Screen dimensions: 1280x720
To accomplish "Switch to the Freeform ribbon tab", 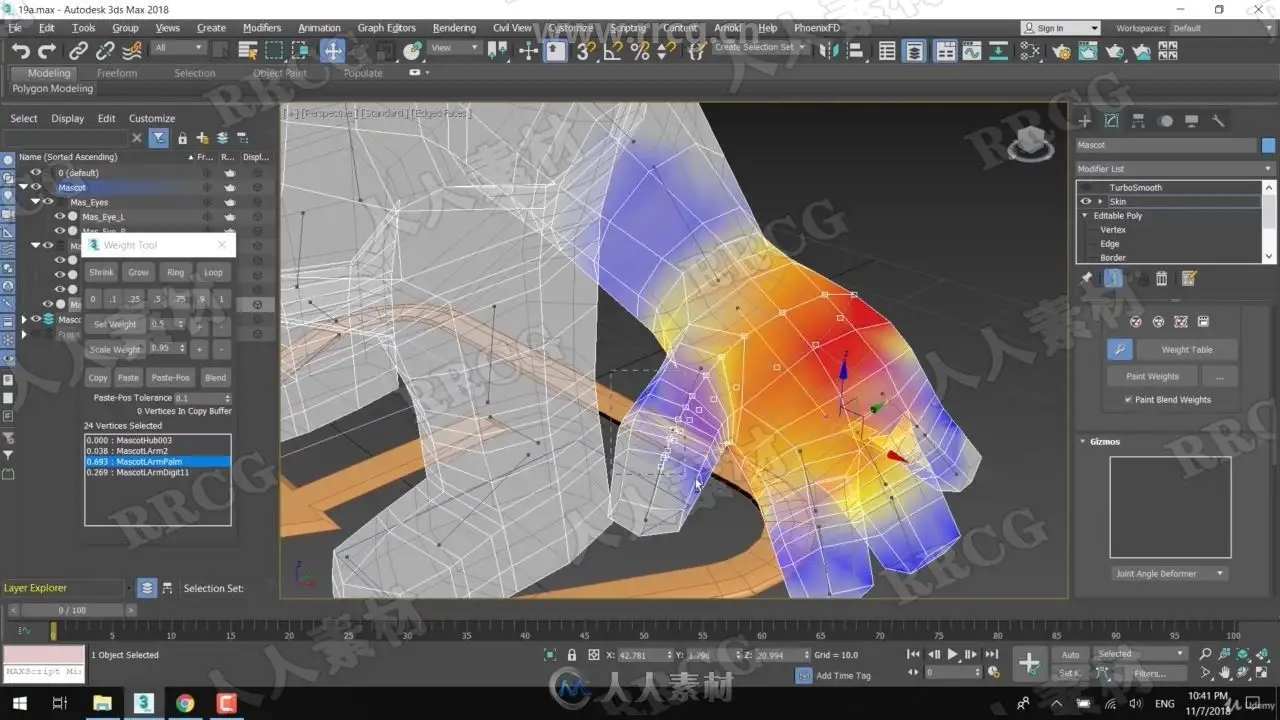I will pos(117,73).
